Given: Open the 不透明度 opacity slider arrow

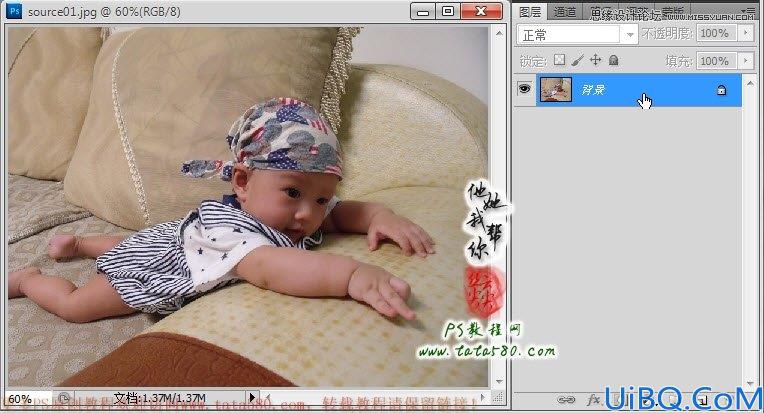Looking at the screenshot, I should coord(745,33).
